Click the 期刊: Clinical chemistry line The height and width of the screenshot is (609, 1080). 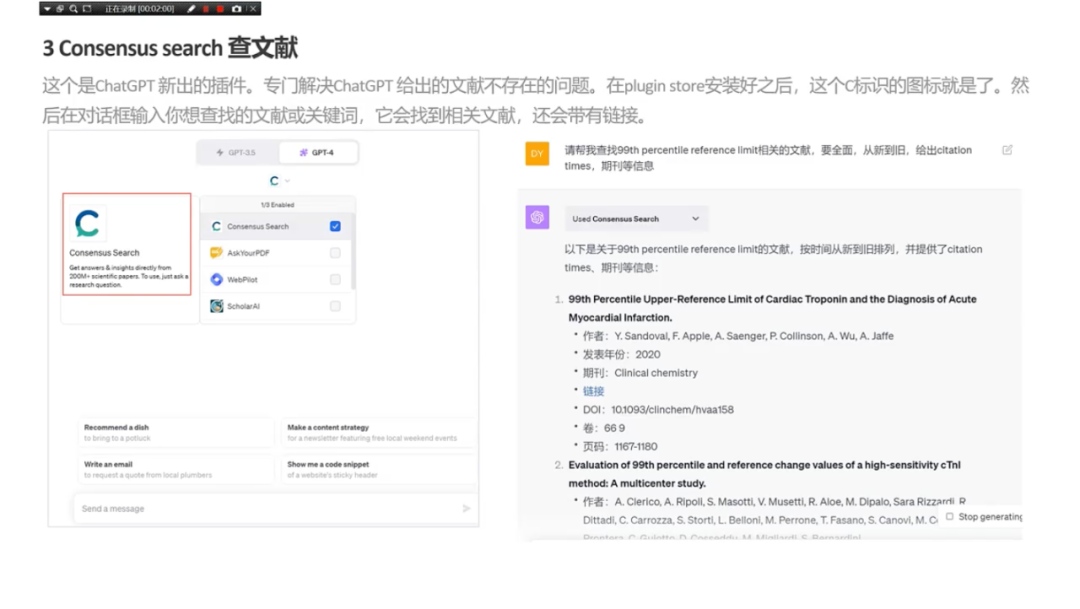point(640,373)
